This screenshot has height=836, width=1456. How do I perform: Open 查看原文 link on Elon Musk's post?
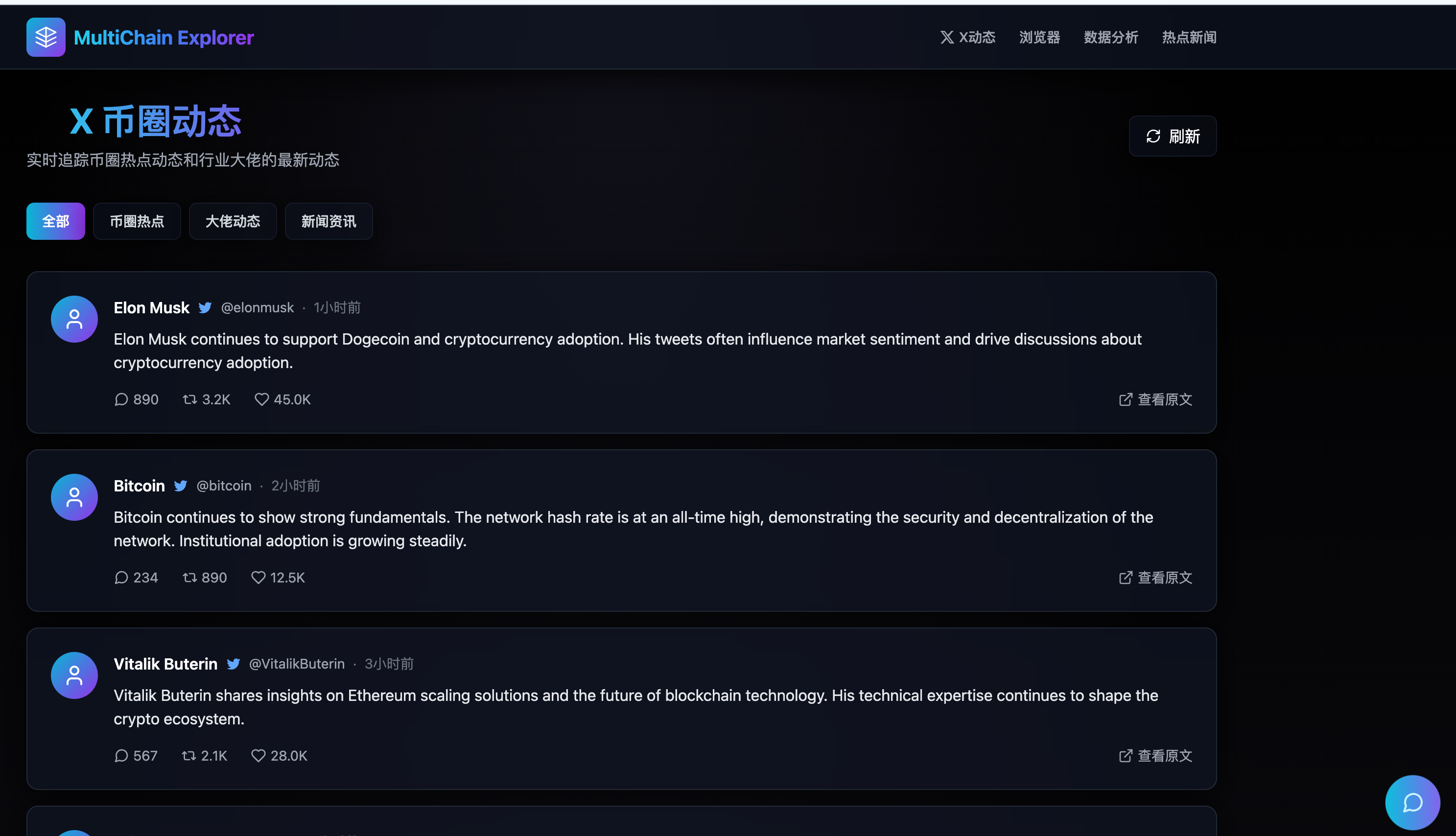tap(1155, 399)
